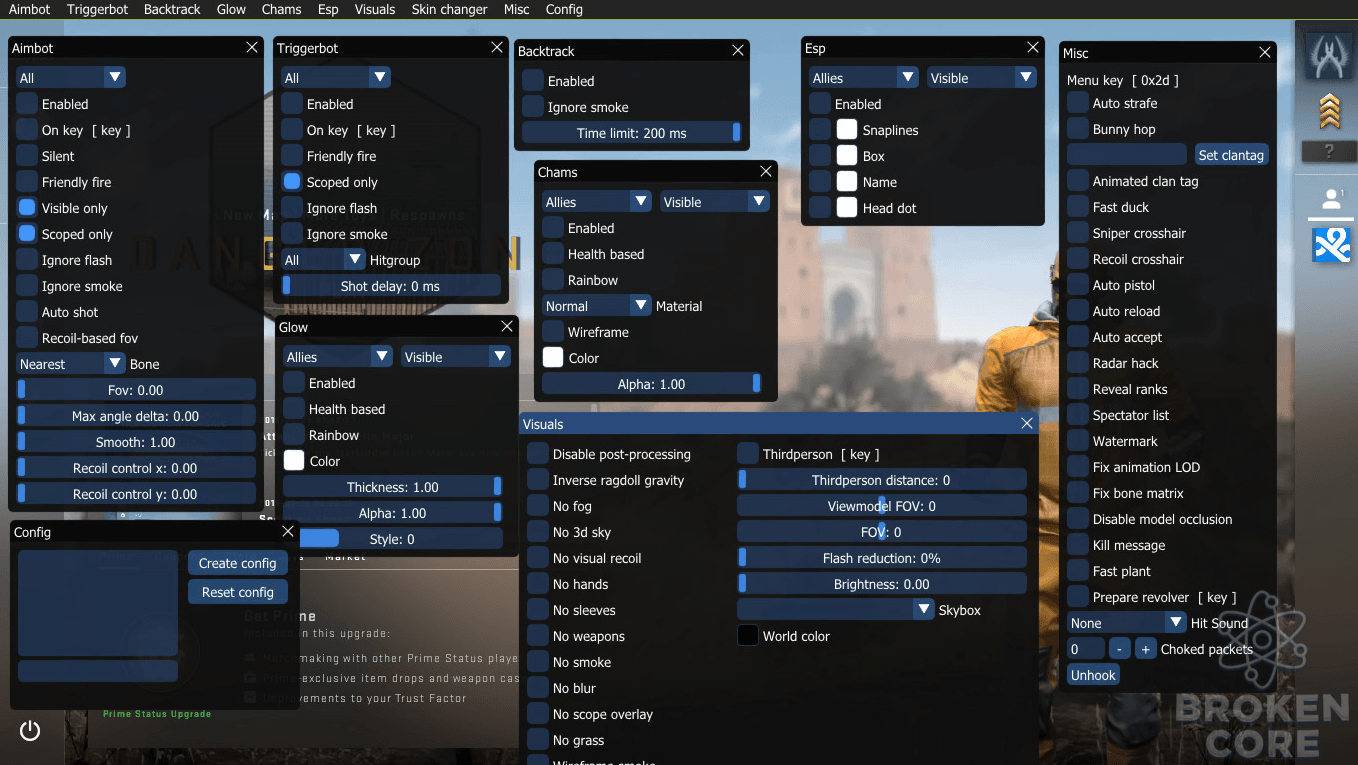Increase choked packets with plus button
The width and height of the screenshot is (1358, 765).
point(1146,649)
